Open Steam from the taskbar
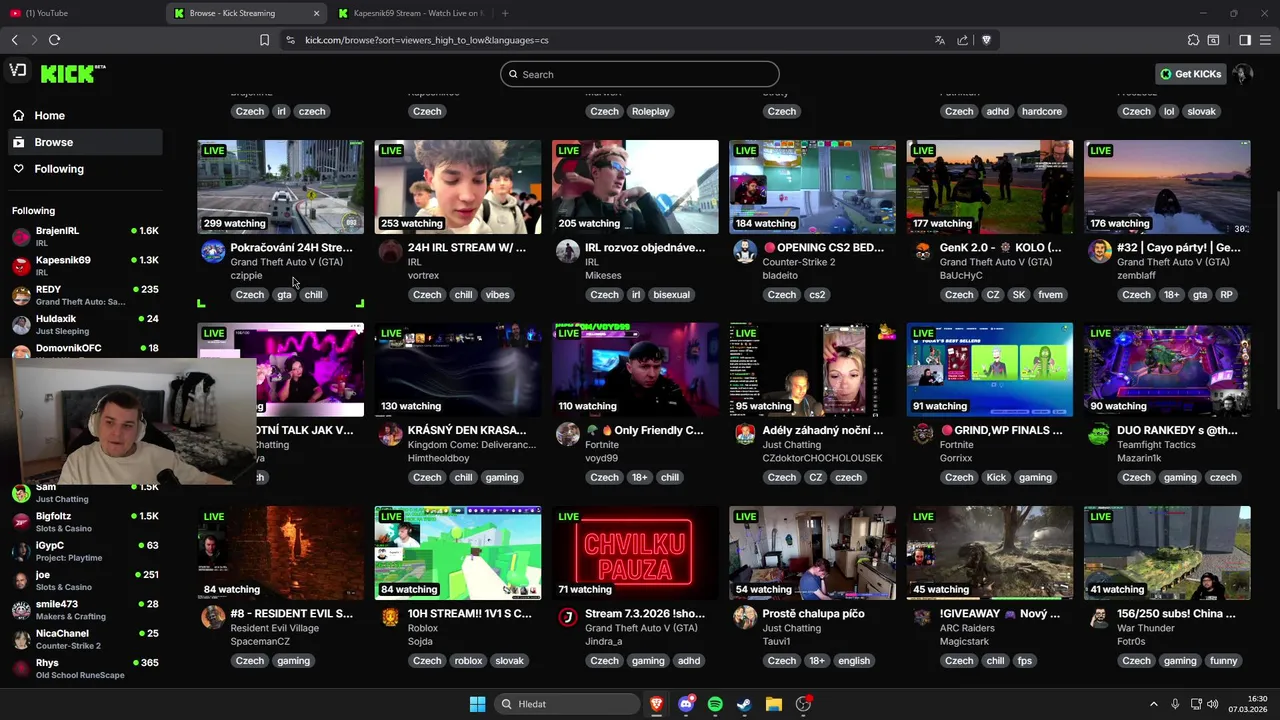 [744, 704]
